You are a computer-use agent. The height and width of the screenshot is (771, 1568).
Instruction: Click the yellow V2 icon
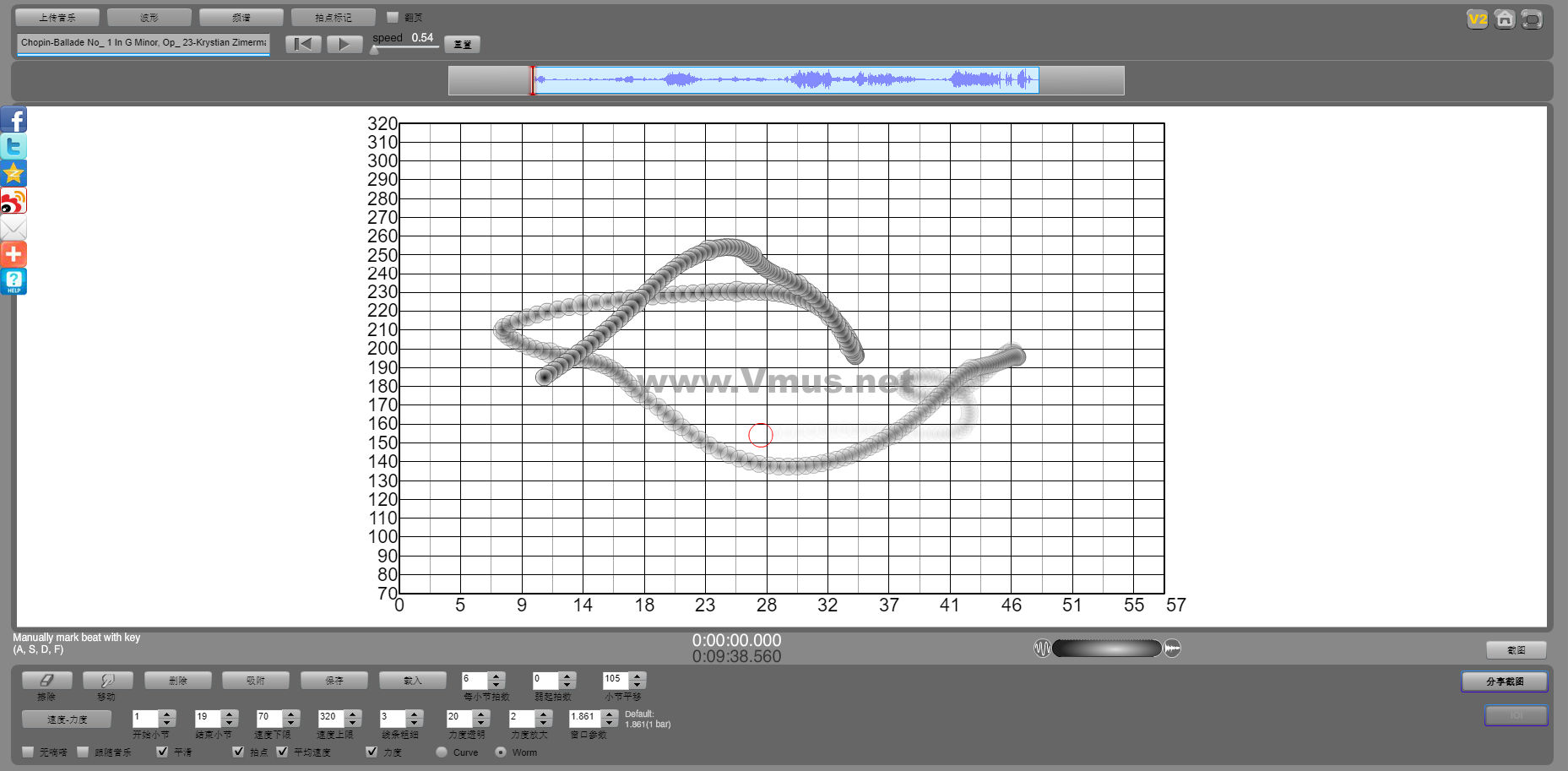[x=1477, y=19]
